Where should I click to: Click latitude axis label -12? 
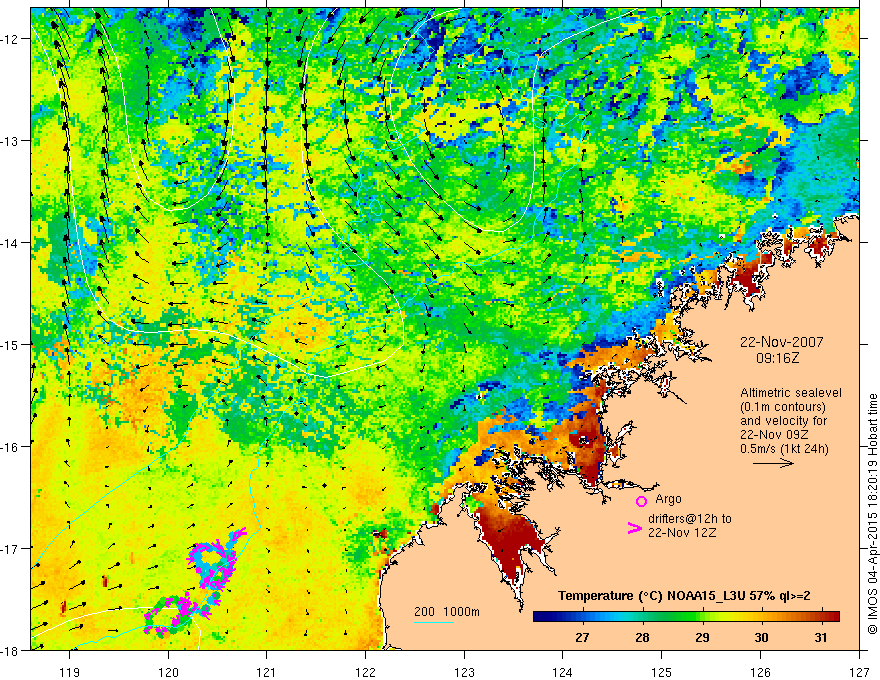10,39
